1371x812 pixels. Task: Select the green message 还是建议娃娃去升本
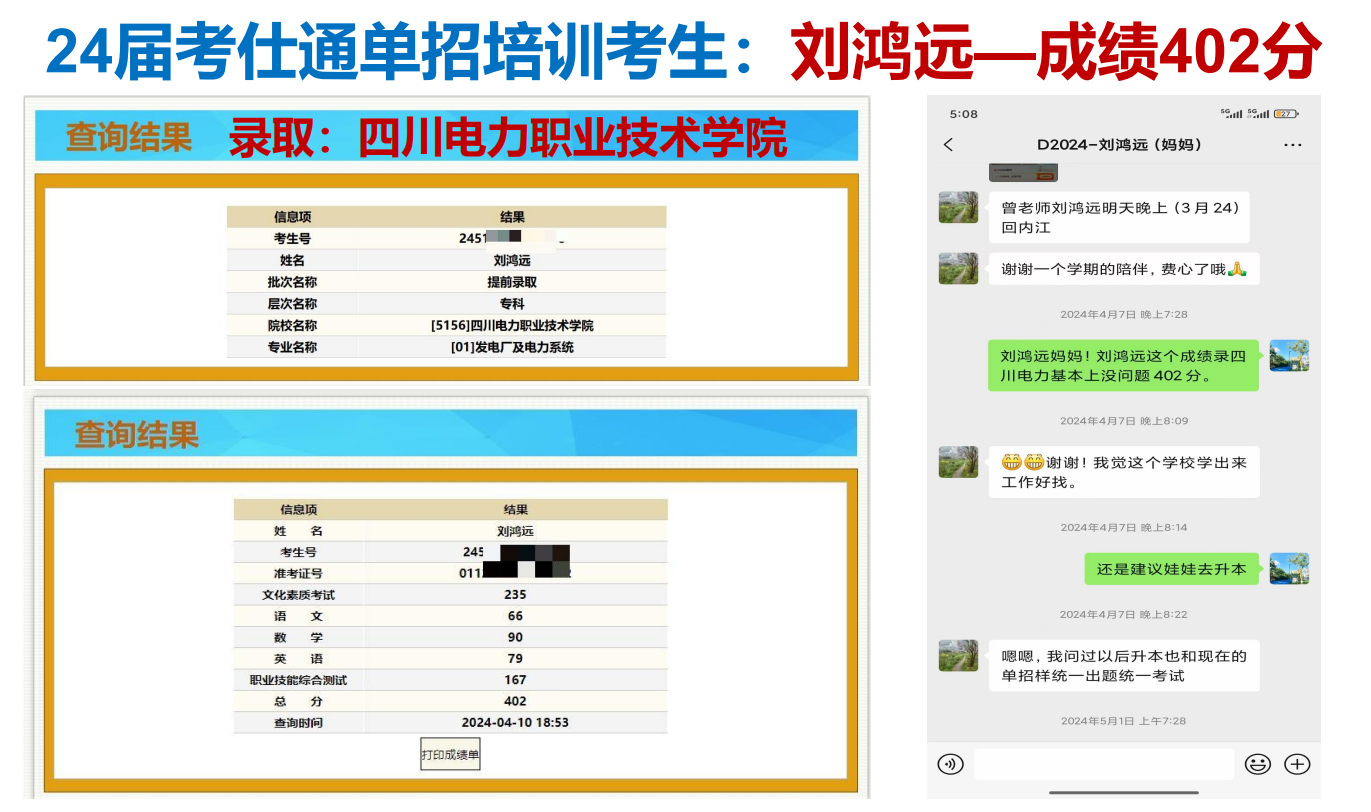pyautogui.click(x=1172, y=569)
